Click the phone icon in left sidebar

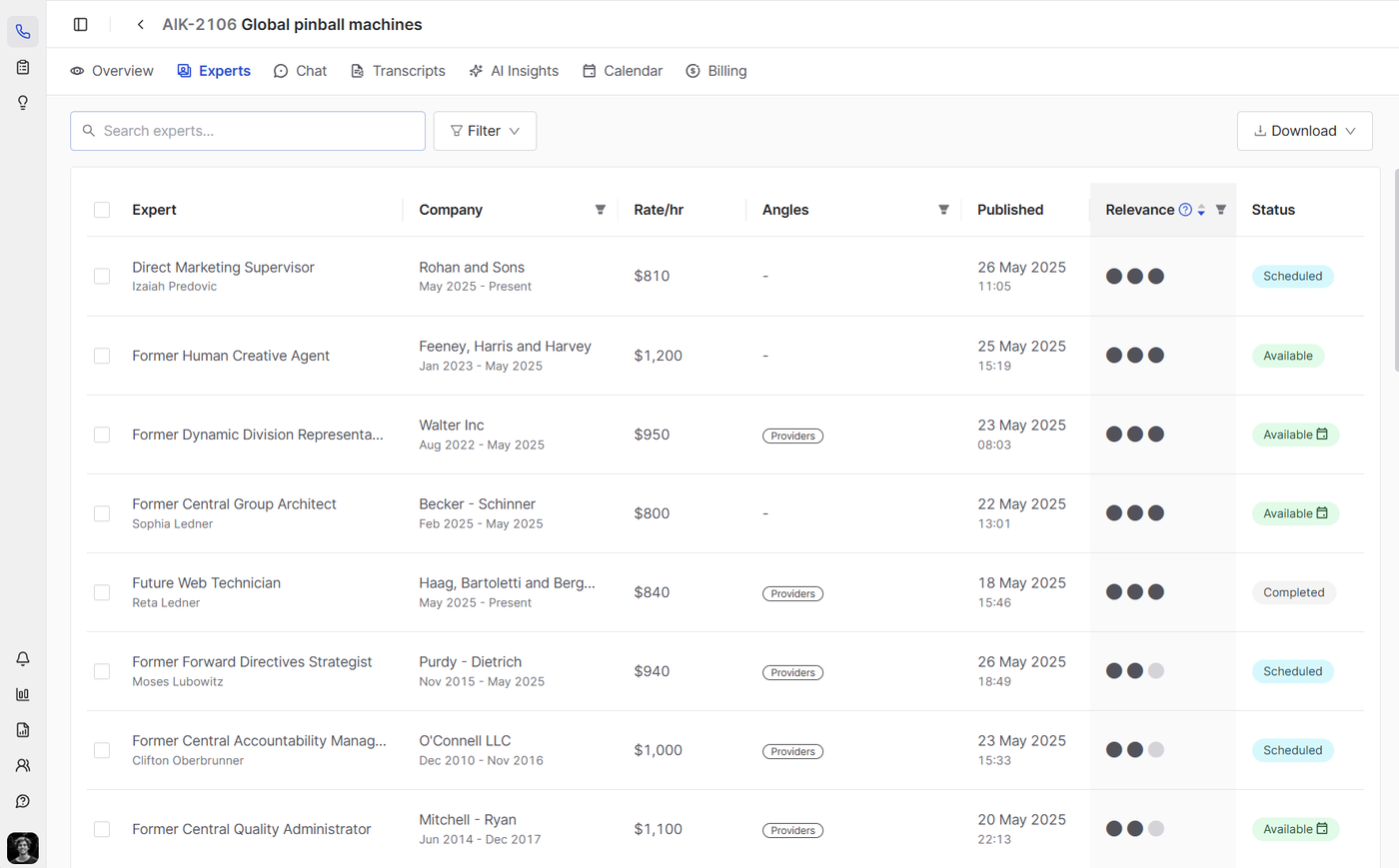(23, 32)
